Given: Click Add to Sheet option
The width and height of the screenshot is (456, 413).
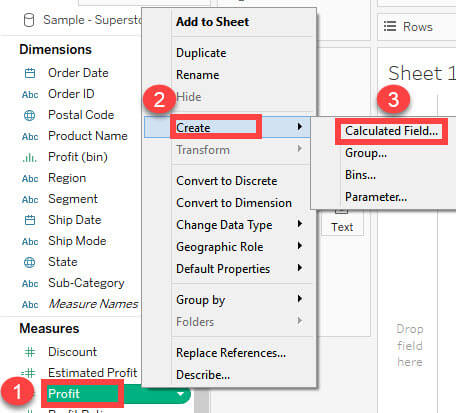Looking at the screenshot, I should click(x=212, y=22).
